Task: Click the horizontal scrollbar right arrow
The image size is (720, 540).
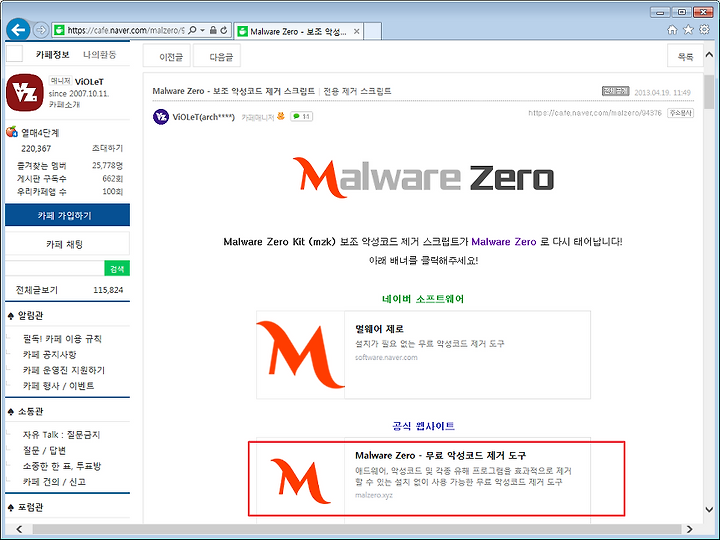Action: pyautogui.click(x=689, y=529)
